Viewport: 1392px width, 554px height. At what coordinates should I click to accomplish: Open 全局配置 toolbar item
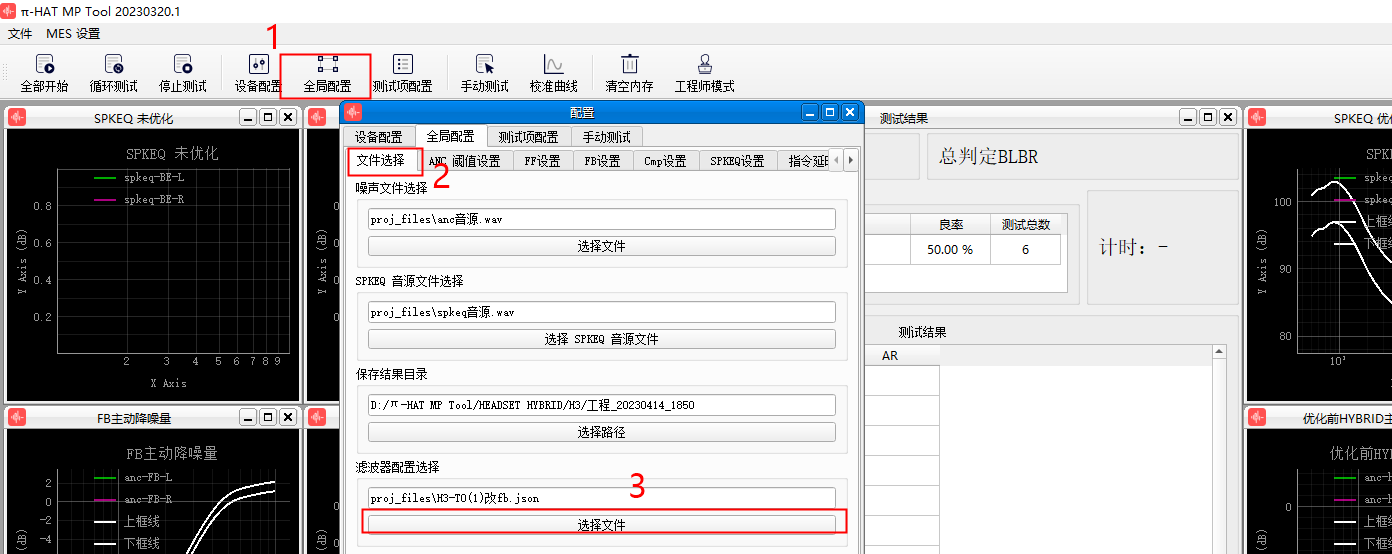tap(327, 74)
